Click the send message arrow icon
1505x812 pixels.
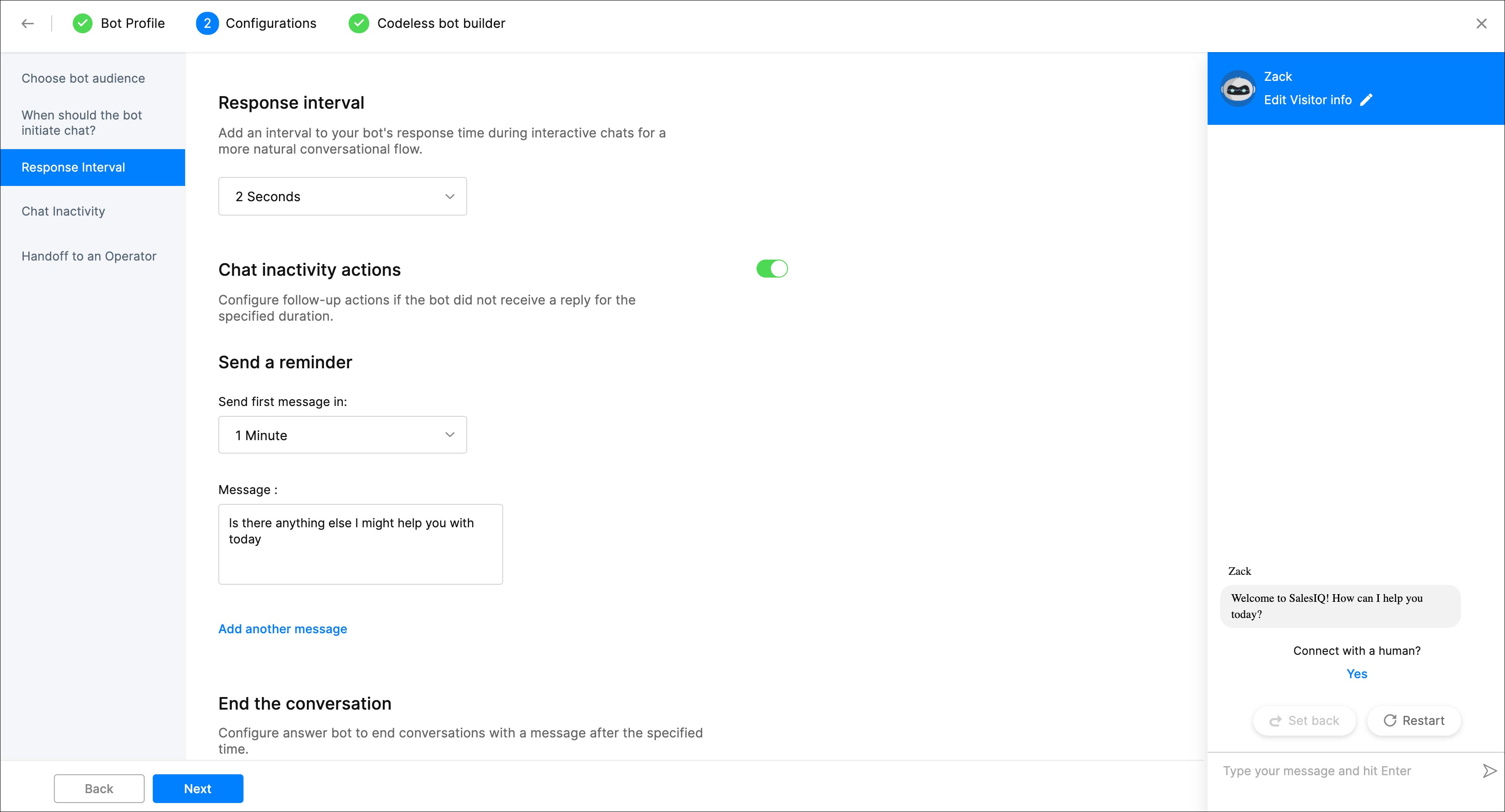pos(1489,771)
